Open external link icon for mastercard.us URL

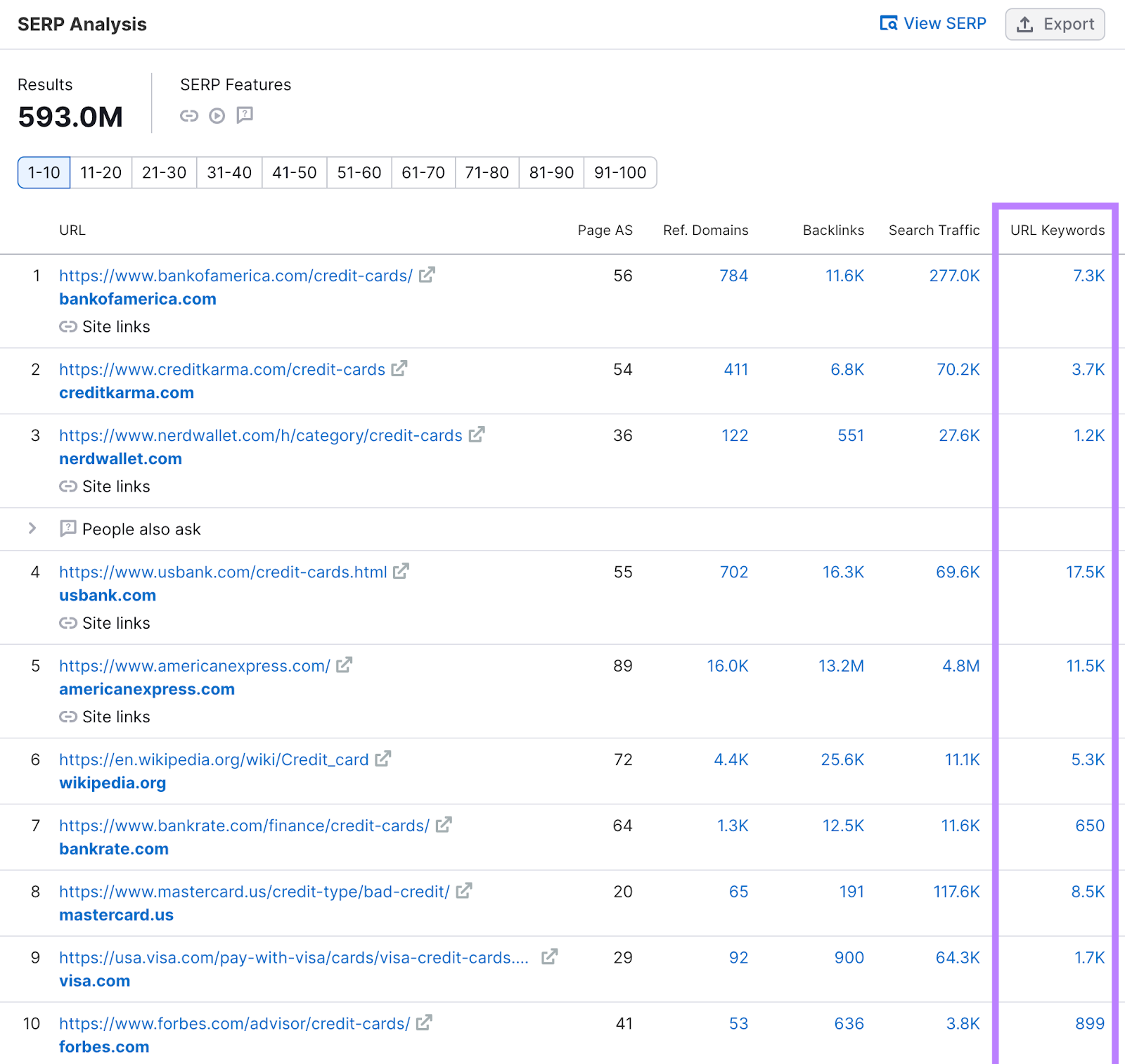[x=463, y=890]
